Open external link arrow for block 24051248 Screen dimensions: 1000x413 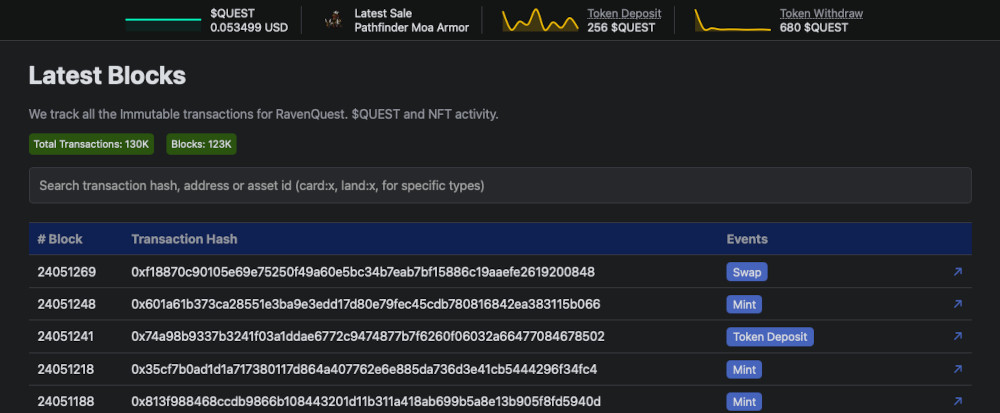(x=957, y=304)
